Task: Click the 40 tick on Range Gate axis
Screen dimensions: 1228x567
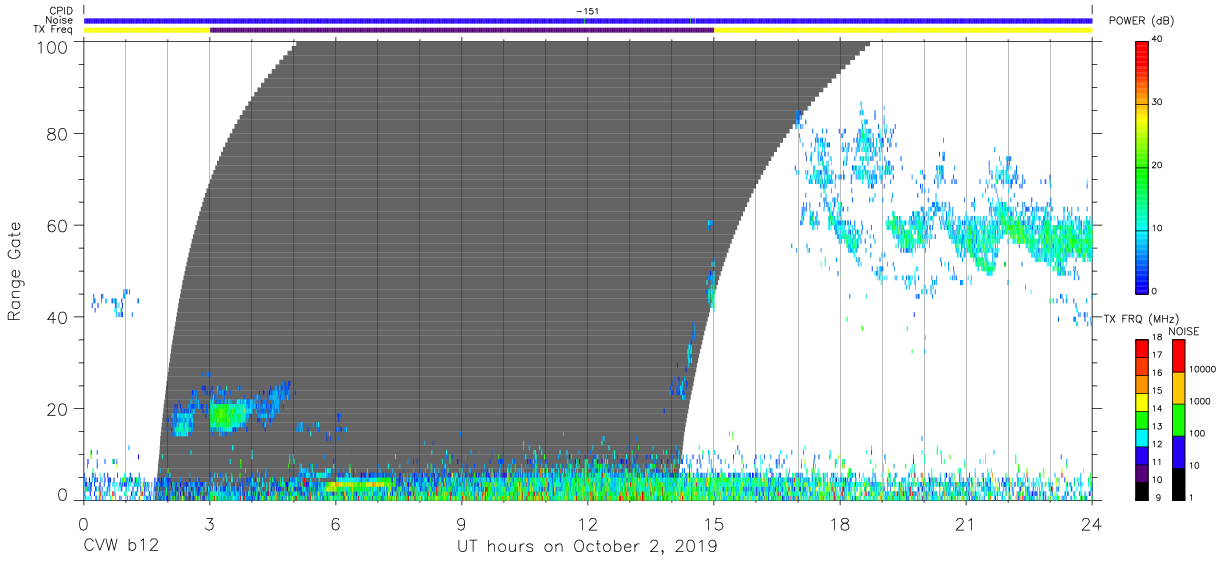Action: (57, 317)
